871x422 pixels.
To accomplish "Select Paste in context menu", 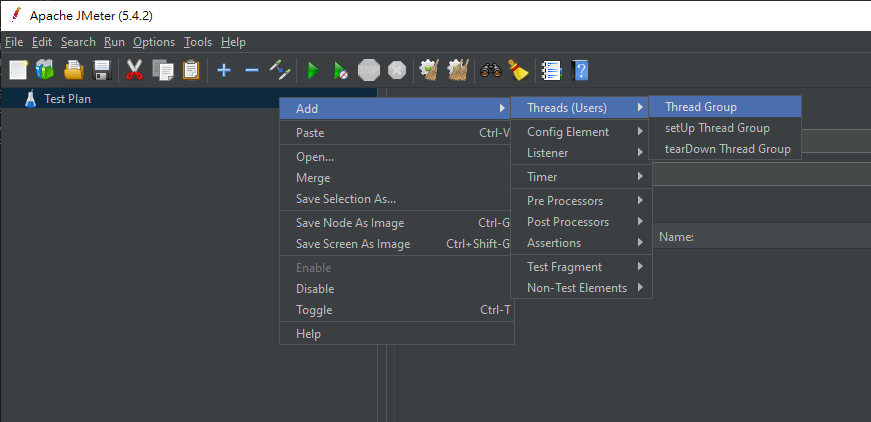I will (397, 133).
